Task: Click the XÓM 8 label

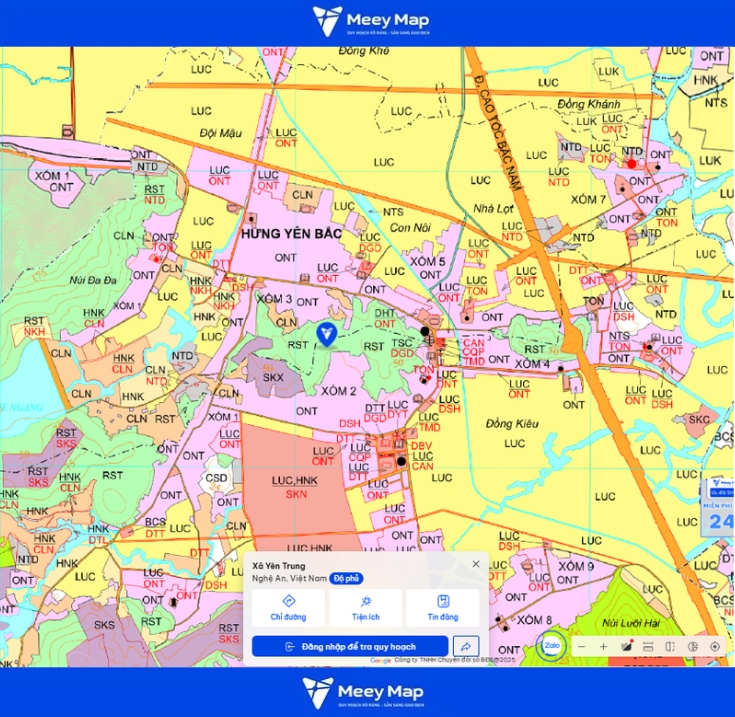Action: (x=534, y=620)
